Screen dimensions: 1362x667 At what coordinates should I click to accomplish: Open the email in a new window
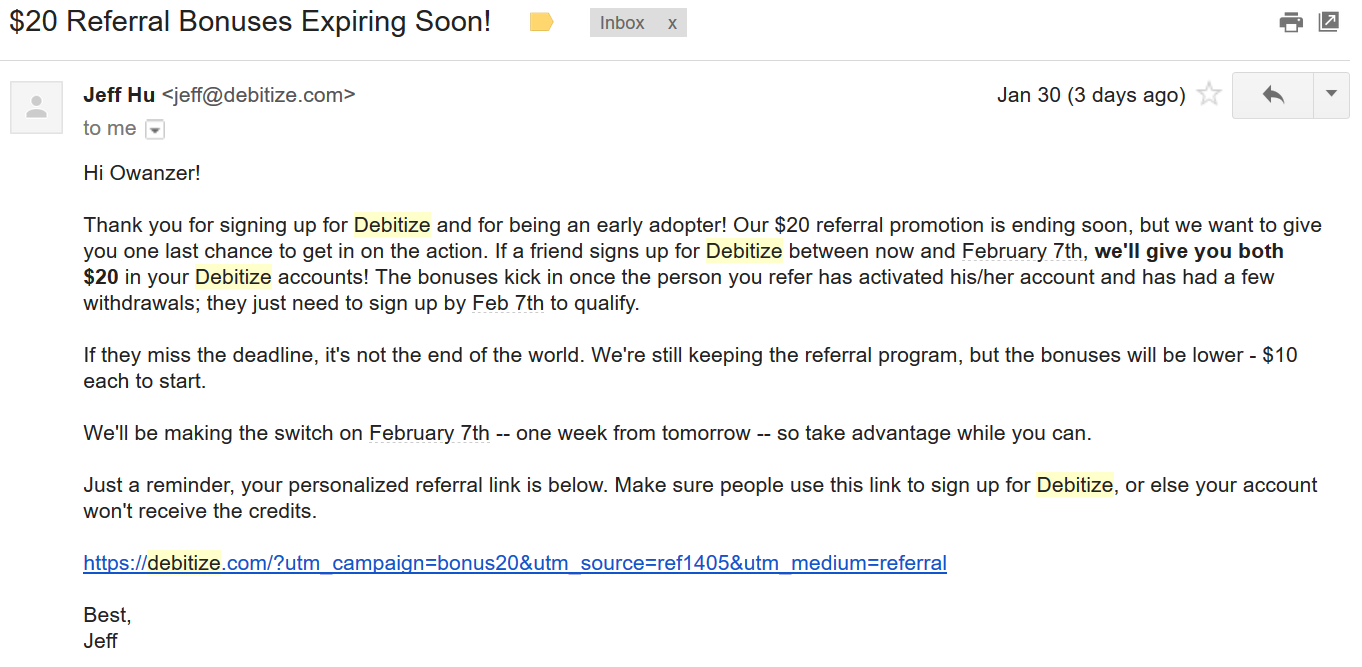pos(1329,22)
